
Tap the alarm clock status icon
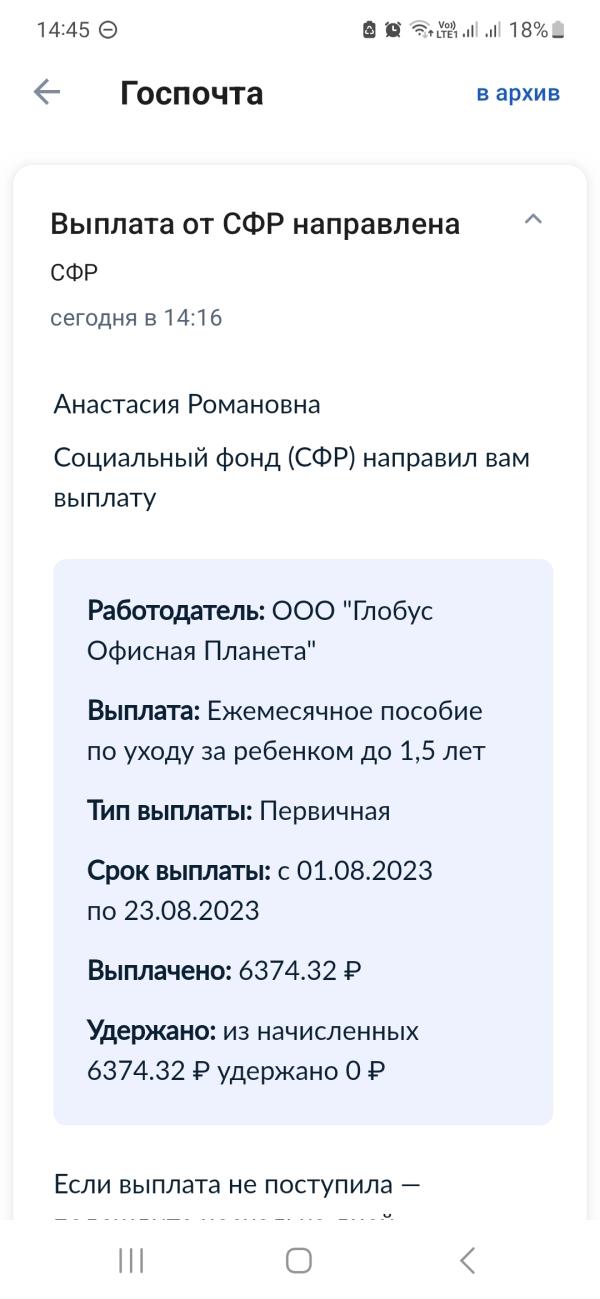pyautogui.click(x=393, y=30)
